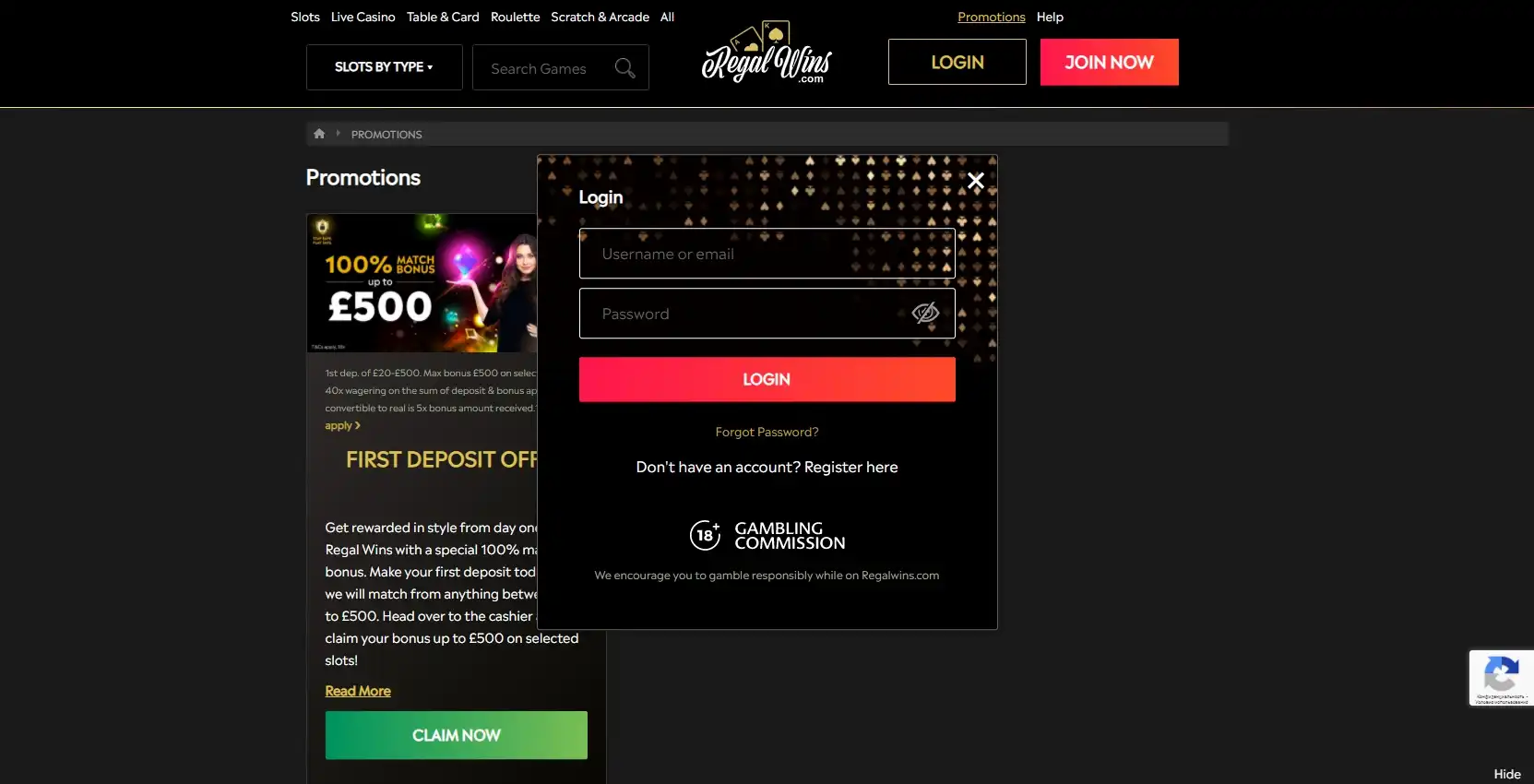Expand the Slots By Type dropdown
This screenshot has width=1534, height=784.
[x=384, y=67]
